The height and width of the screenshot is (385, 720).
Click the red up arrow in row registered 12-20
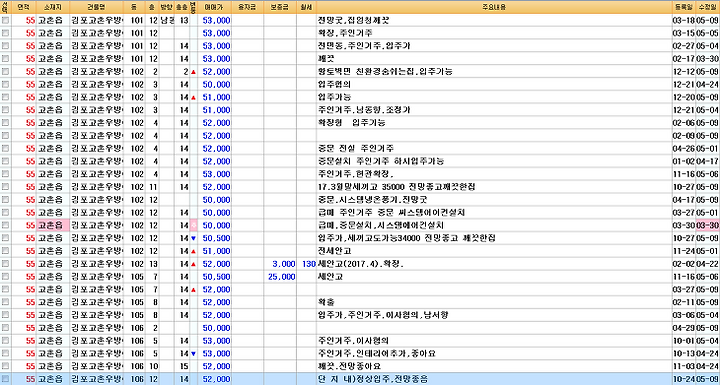tap(193, 98)
